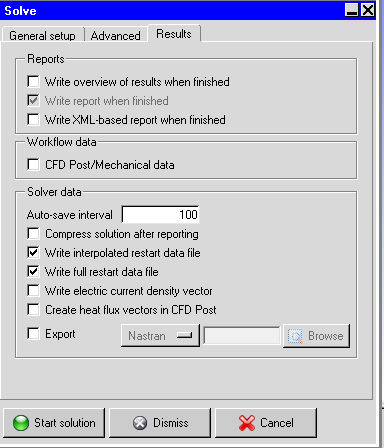Viewport: 384px width, 448px height.
Task: Click the grey X icon on Dismiss
Action: (x=140, y=423)
